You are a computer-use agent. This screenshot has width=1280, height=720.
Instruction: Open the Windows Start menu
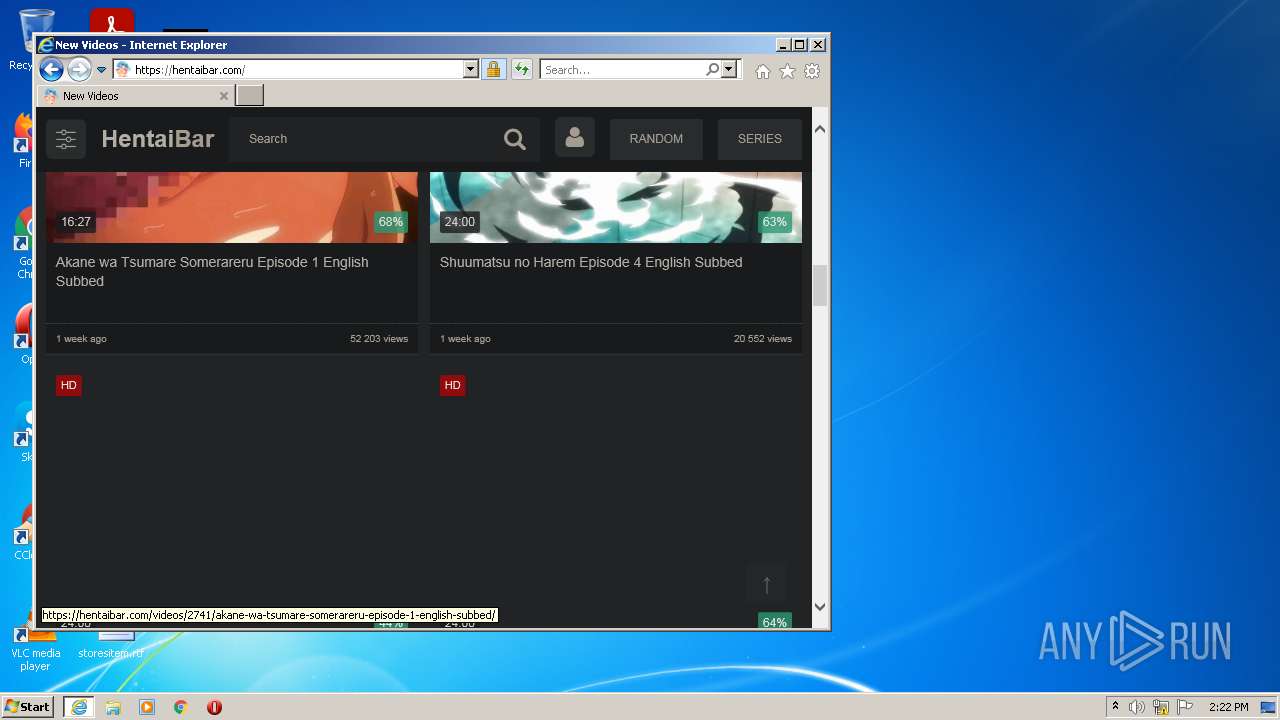tap(27, 707)
